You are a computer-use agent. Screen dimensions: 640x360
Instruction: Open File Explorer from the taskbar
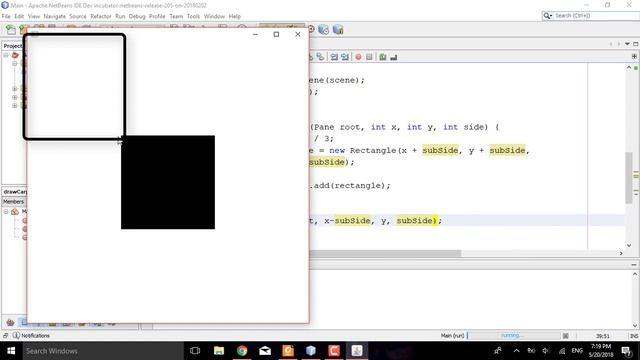pyautogui.click(x=219, y=351)
